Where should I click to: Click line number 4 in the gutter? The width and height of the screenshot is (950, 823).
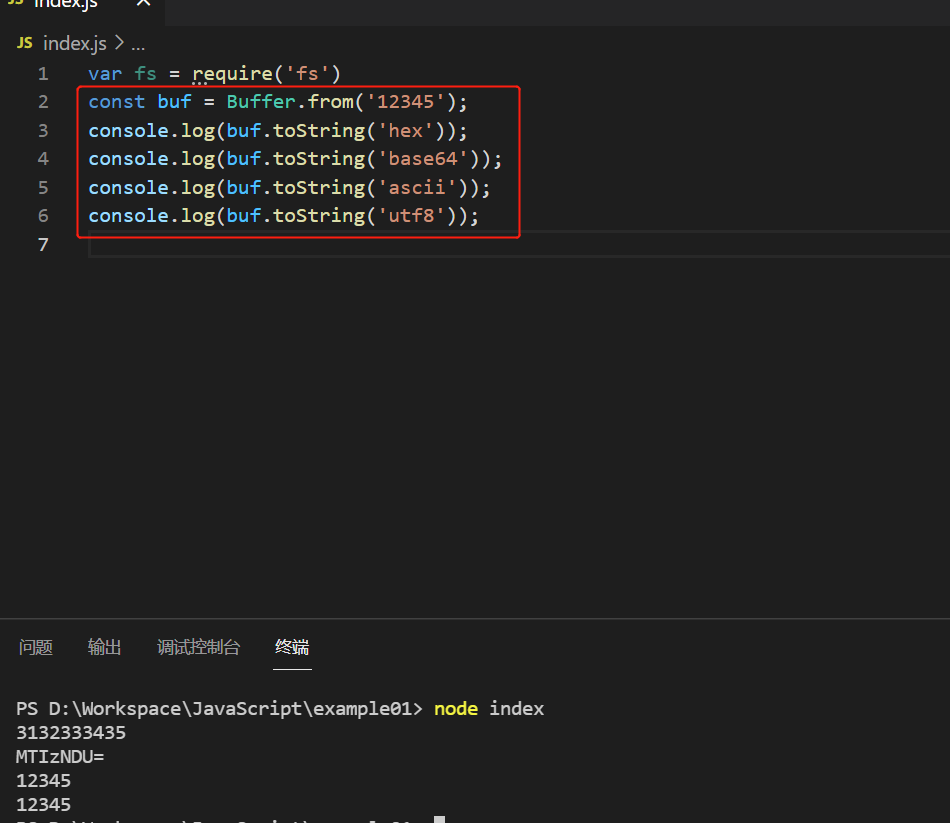pyautogui.click(x=43, y=159)
